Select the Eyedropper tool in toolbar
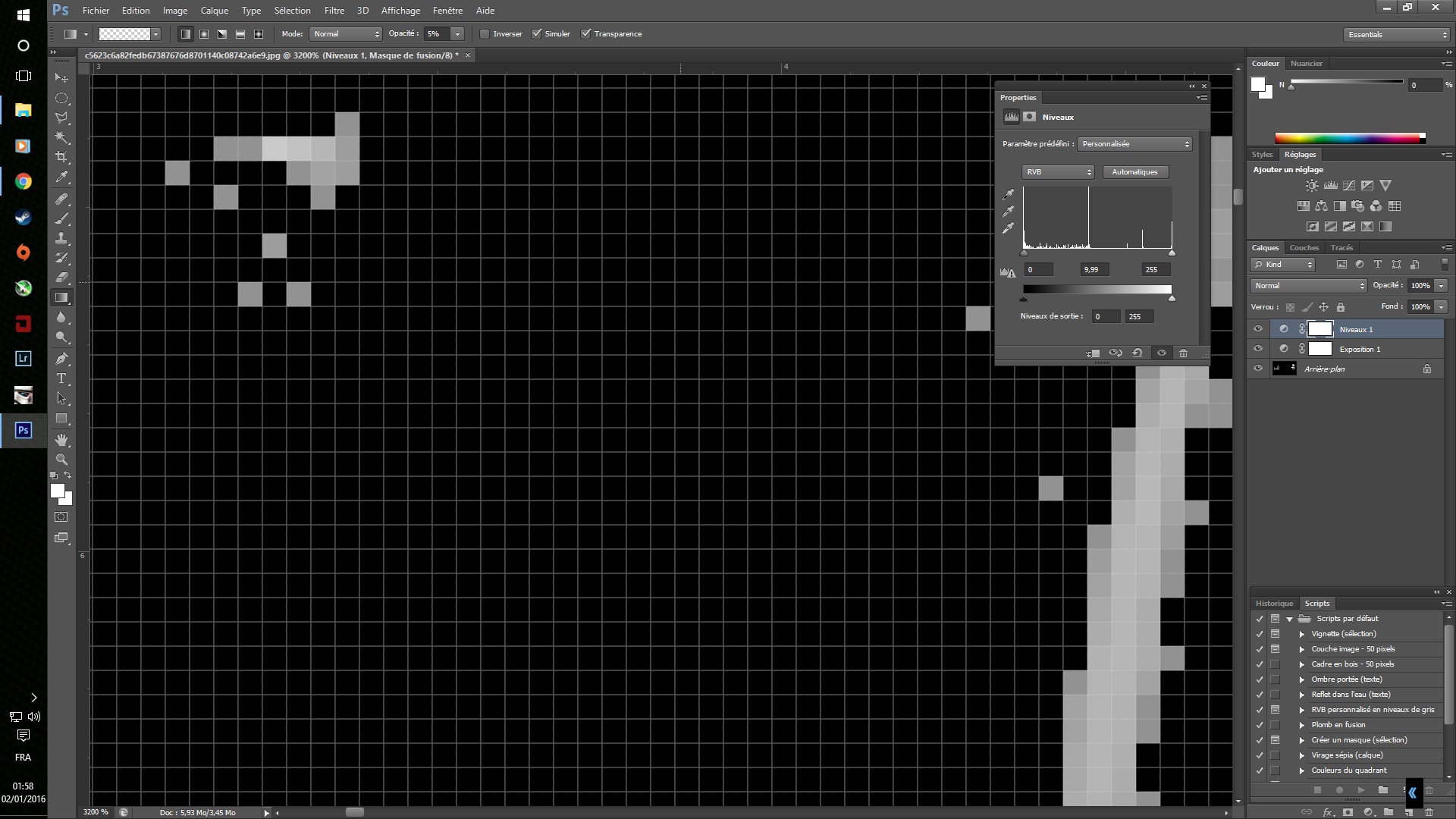The image size is (1456, 819). click(61, 177)
